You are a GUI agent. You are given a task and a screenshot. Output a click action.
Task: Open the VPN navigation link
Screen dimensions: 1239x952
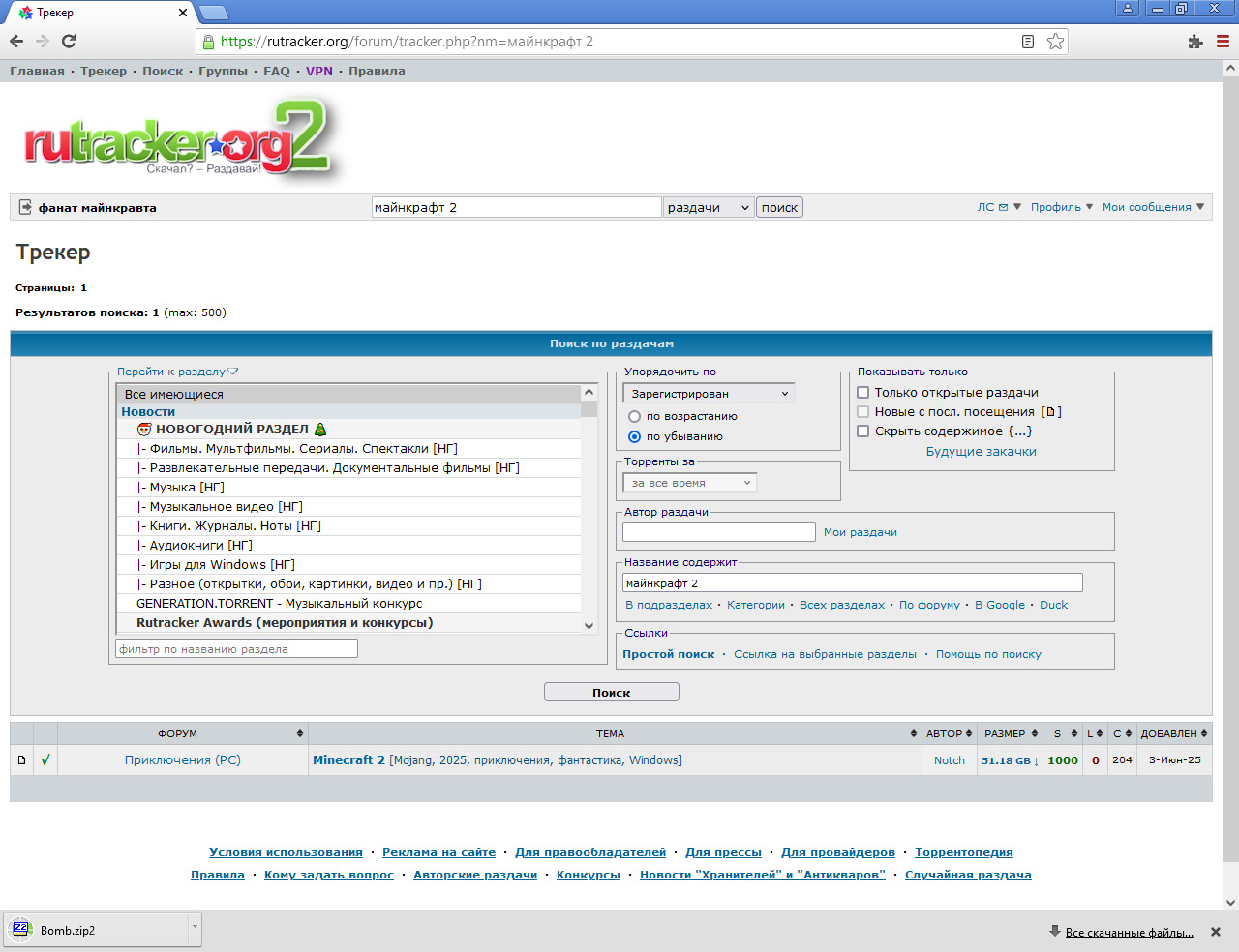click(x=319, y=72)
